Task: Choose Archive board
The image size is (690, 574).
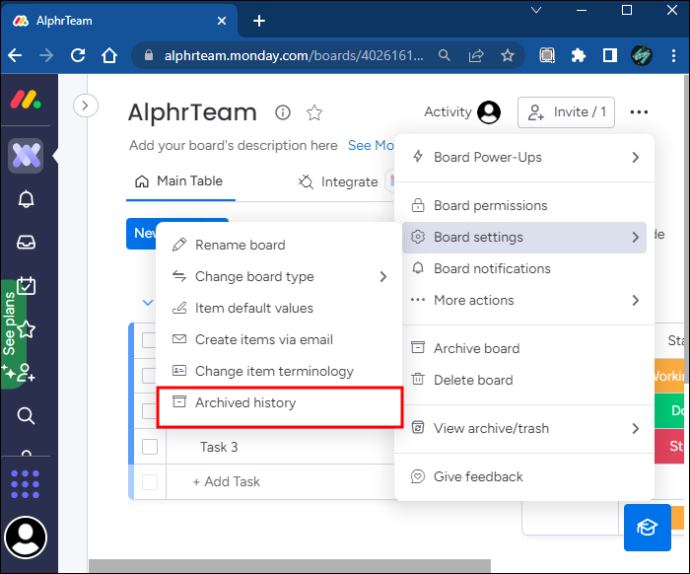Action: click(524, 348)
